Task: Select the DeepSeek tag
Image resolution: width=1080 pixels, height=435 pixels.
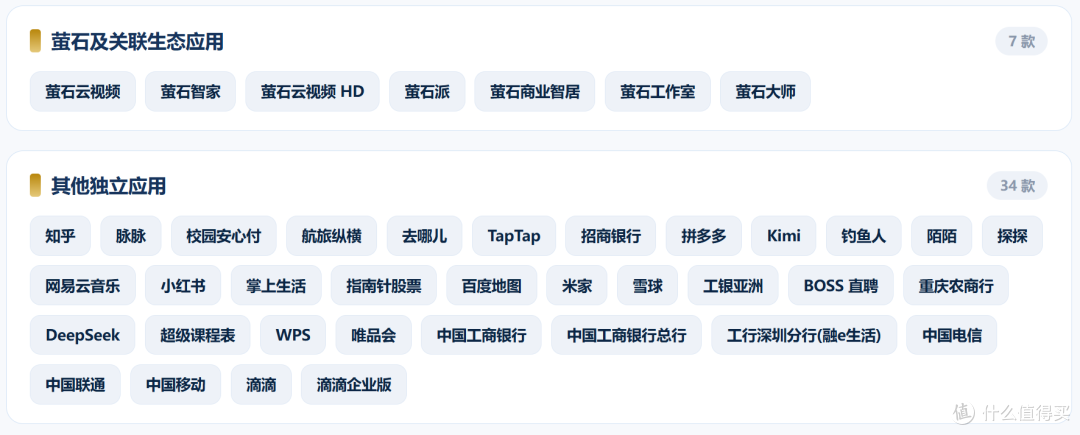Action: pos(83,335)
